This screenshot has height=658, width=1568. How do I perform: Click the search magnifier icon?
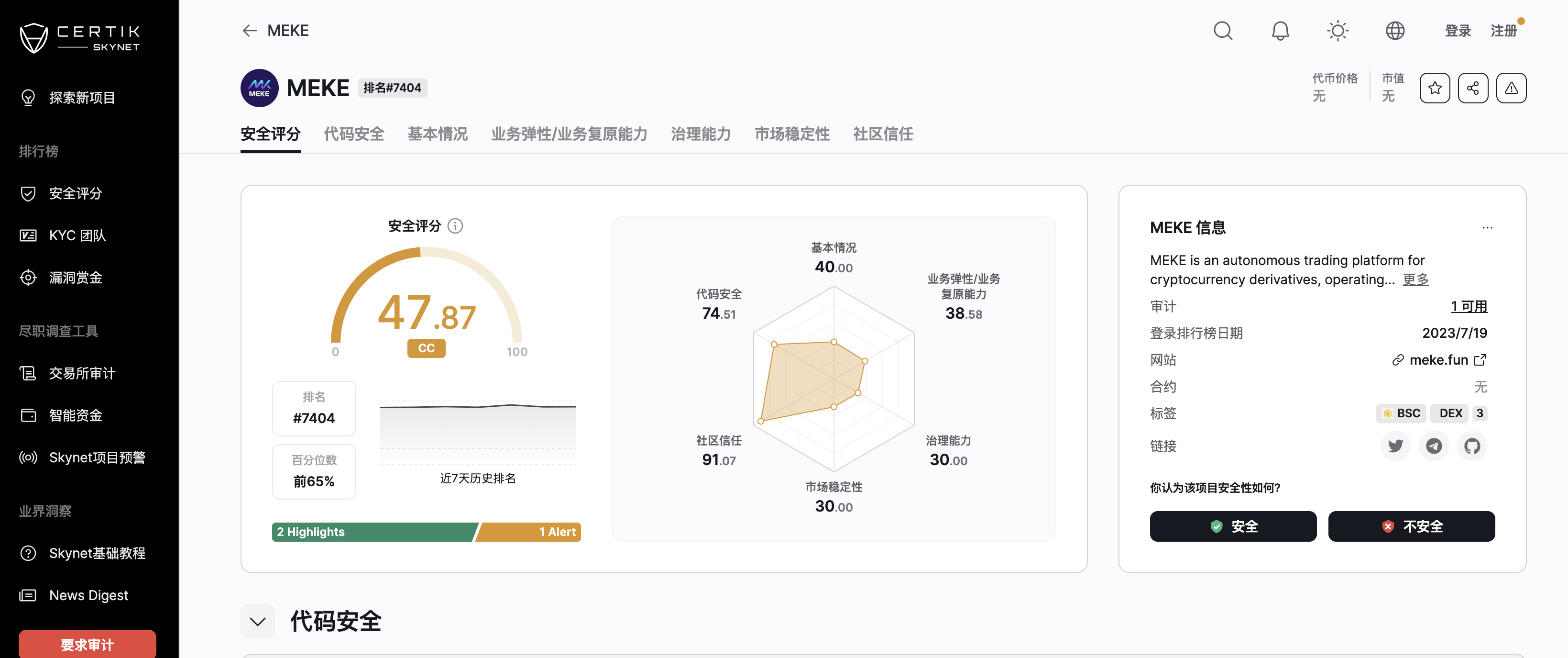click(x=1222, y=31)
